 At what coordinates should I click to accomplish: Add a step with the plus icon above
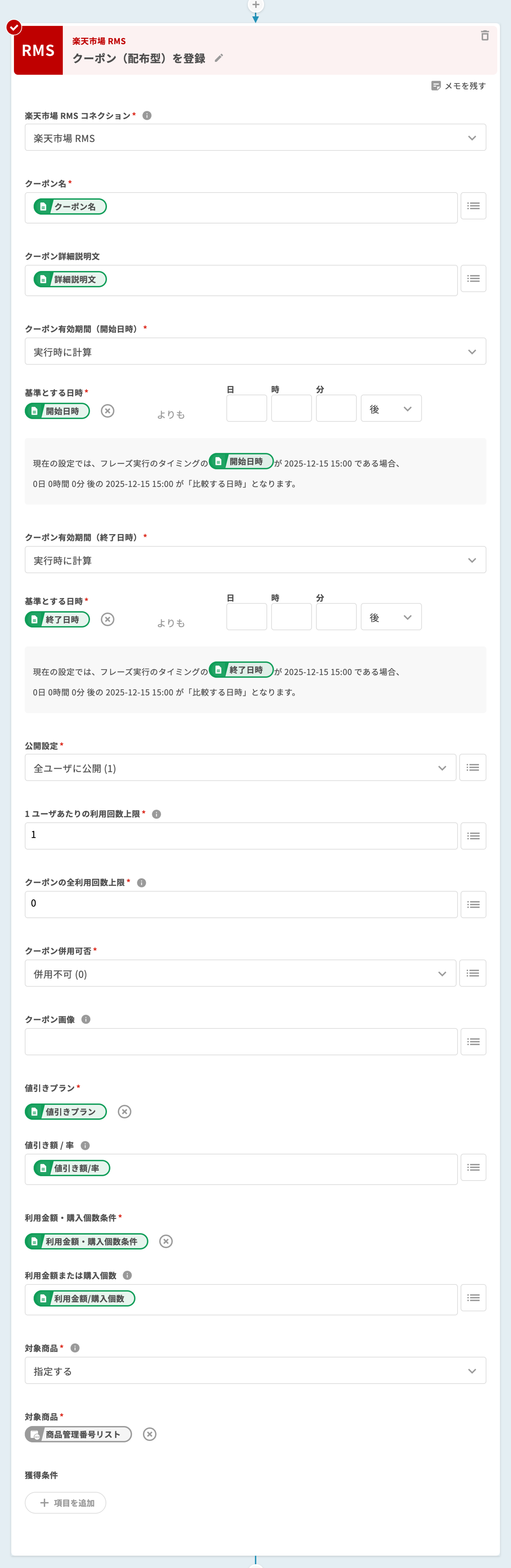pos(255,5)
